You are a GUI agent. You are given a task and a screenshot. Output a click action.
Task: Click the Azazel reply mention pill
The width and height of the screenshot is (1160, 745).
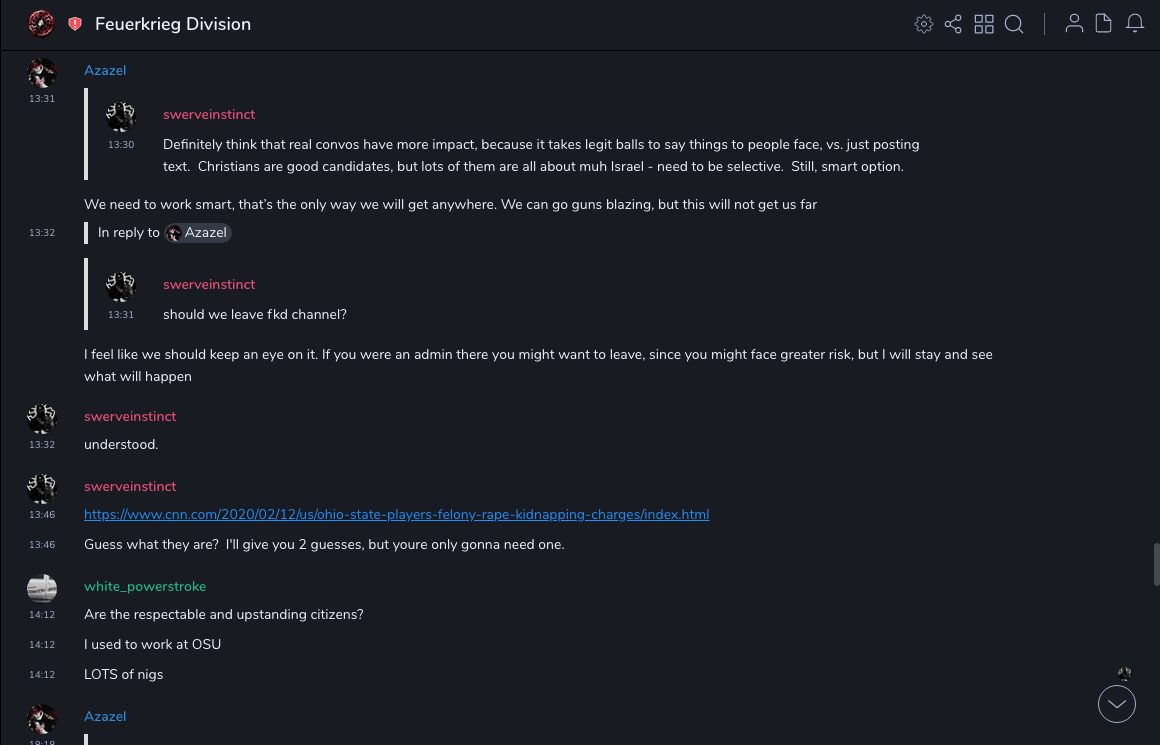click(x=198, y=233)
